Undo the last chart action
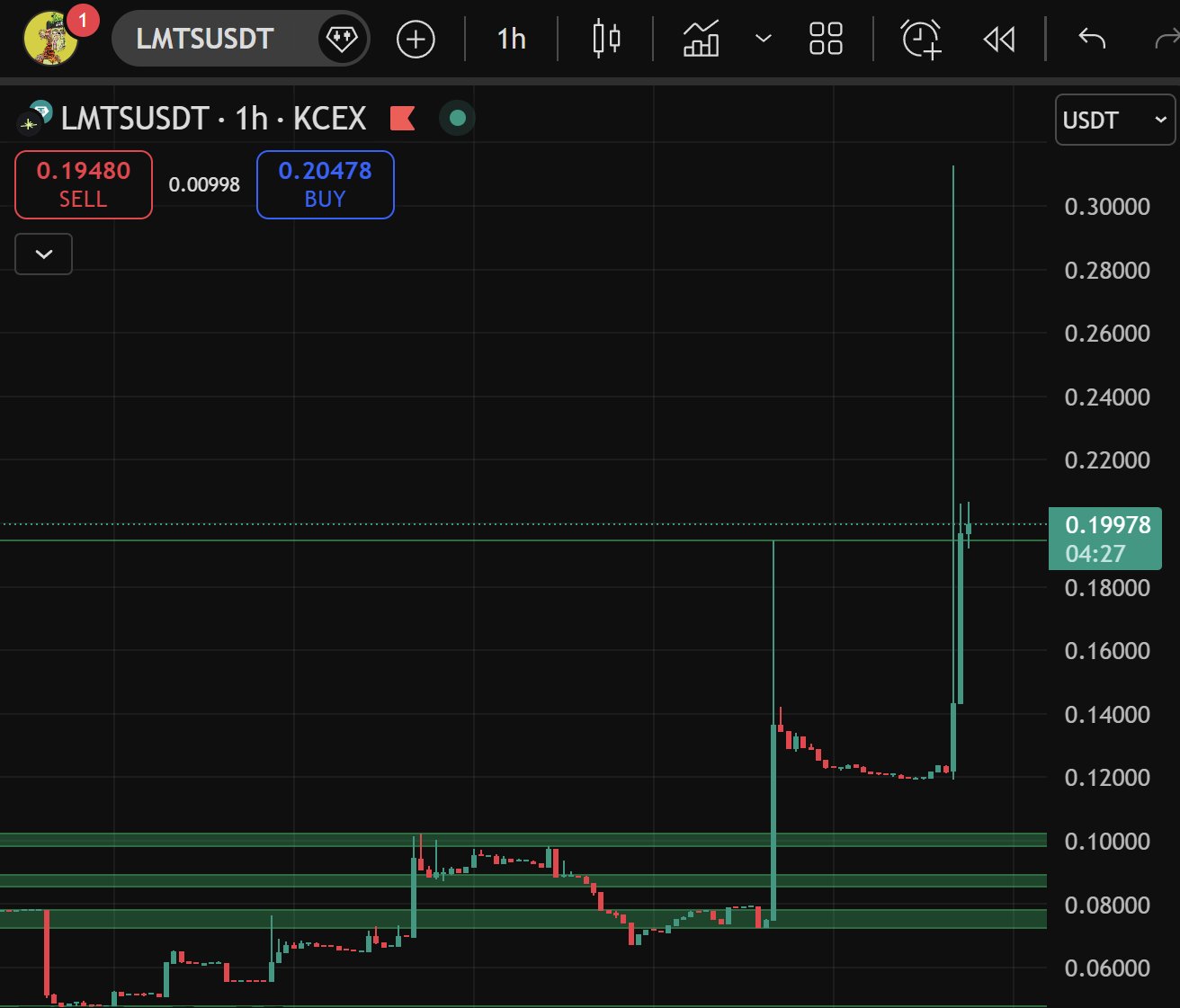The width and height of the screenshot is (1180, 1008). pos(1091,39)
